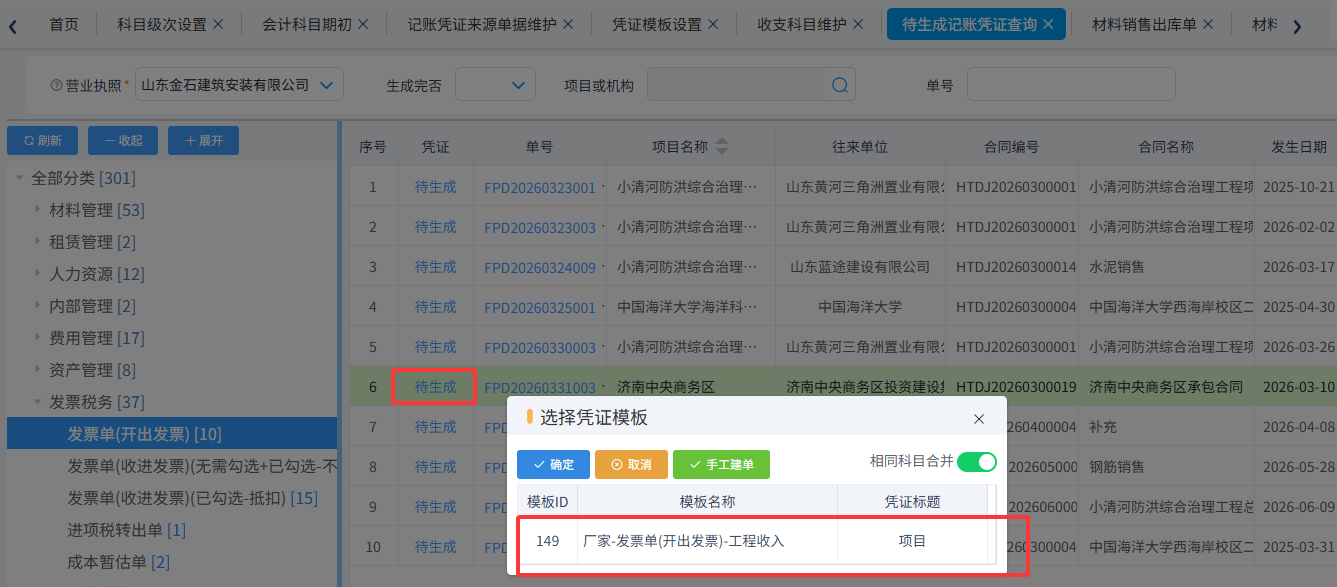
Task: Close the 材料销售出库单 tab
Action: (1208, 24)
